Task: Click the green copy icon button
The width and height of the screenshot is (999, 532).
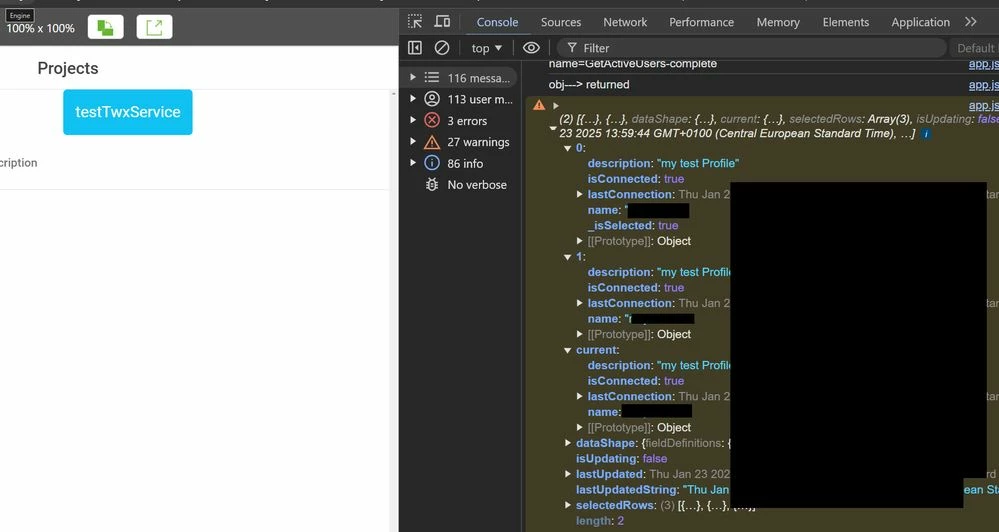Action: click(x=106, y=27)
